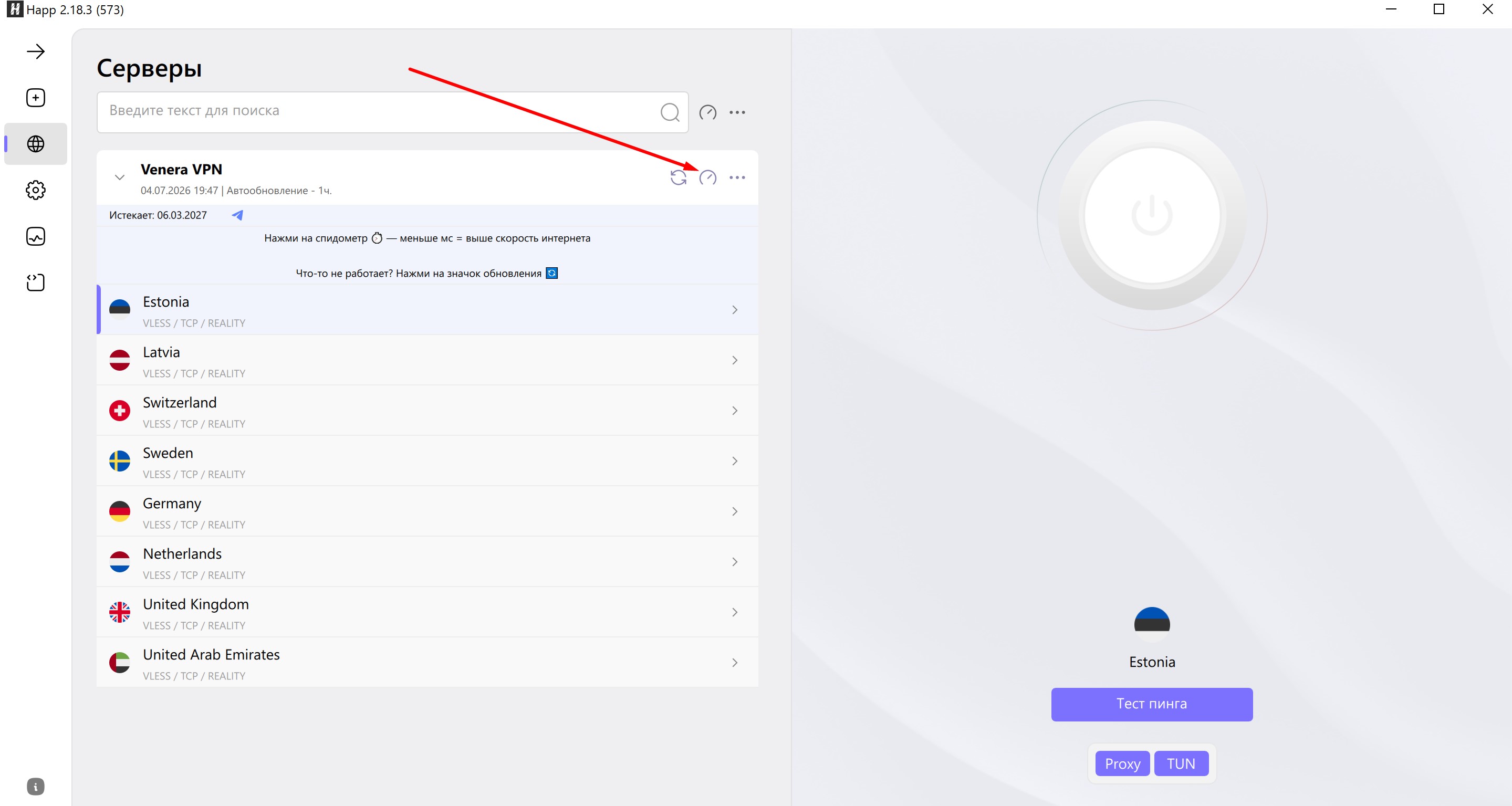
Task: Switch to TUN mode
Action: (x=1181, y=764)
